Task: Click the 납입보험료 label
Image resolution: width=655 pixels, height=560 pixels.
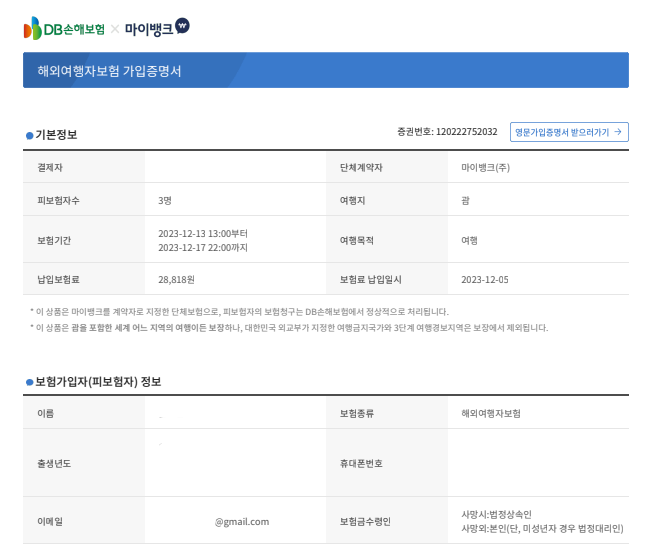Action: coord(58,279)
